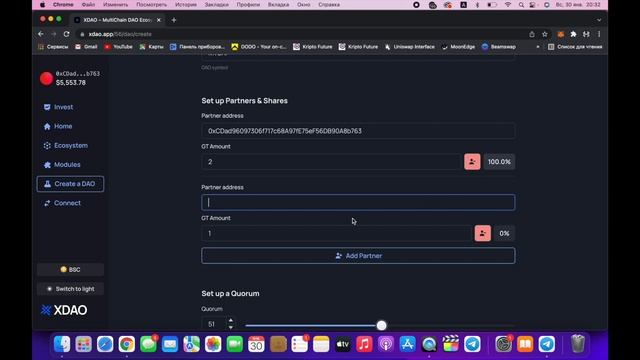
Task: Open the Uniswap Interface bookmark
Action: [x=409, y=47]
